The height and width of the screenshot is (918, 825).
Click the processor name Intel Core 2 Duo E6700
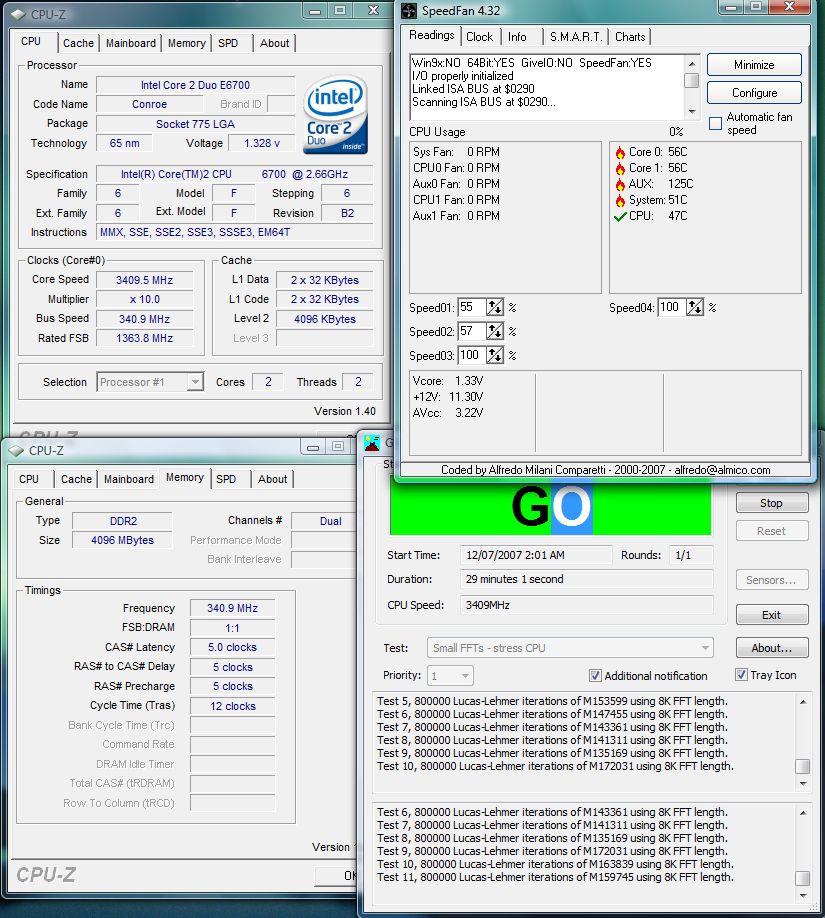coord(195,85)
